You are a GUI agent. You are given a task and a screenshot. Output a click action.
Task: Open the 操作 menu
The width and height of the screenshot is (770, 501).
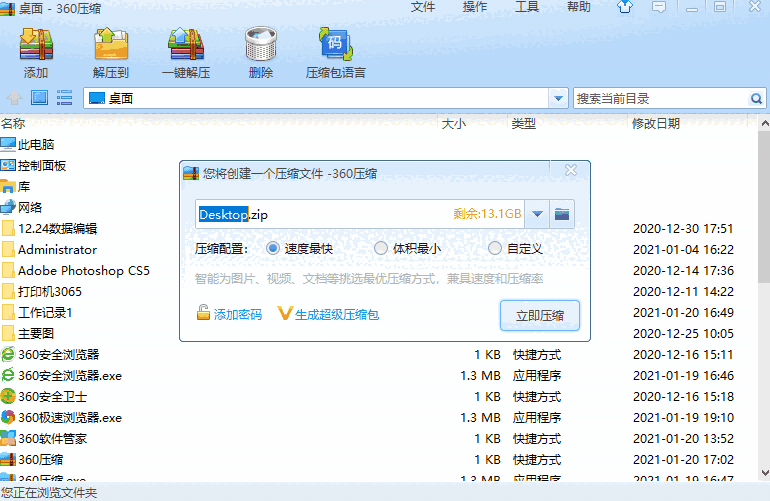pos(475,7)
